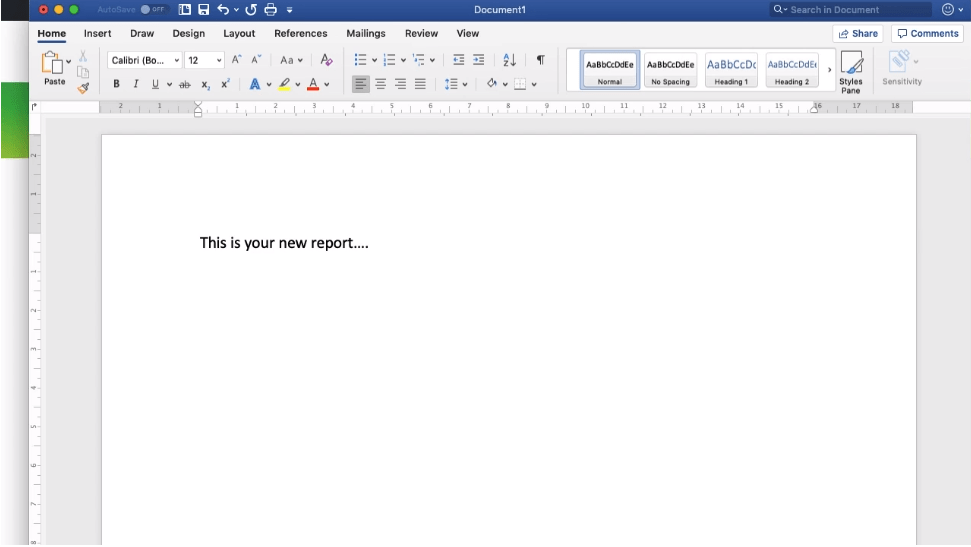The width and height of the screenshot is (971, 547).
Task: Apply the Heading 2 style
Action: [x=791, y=69]
